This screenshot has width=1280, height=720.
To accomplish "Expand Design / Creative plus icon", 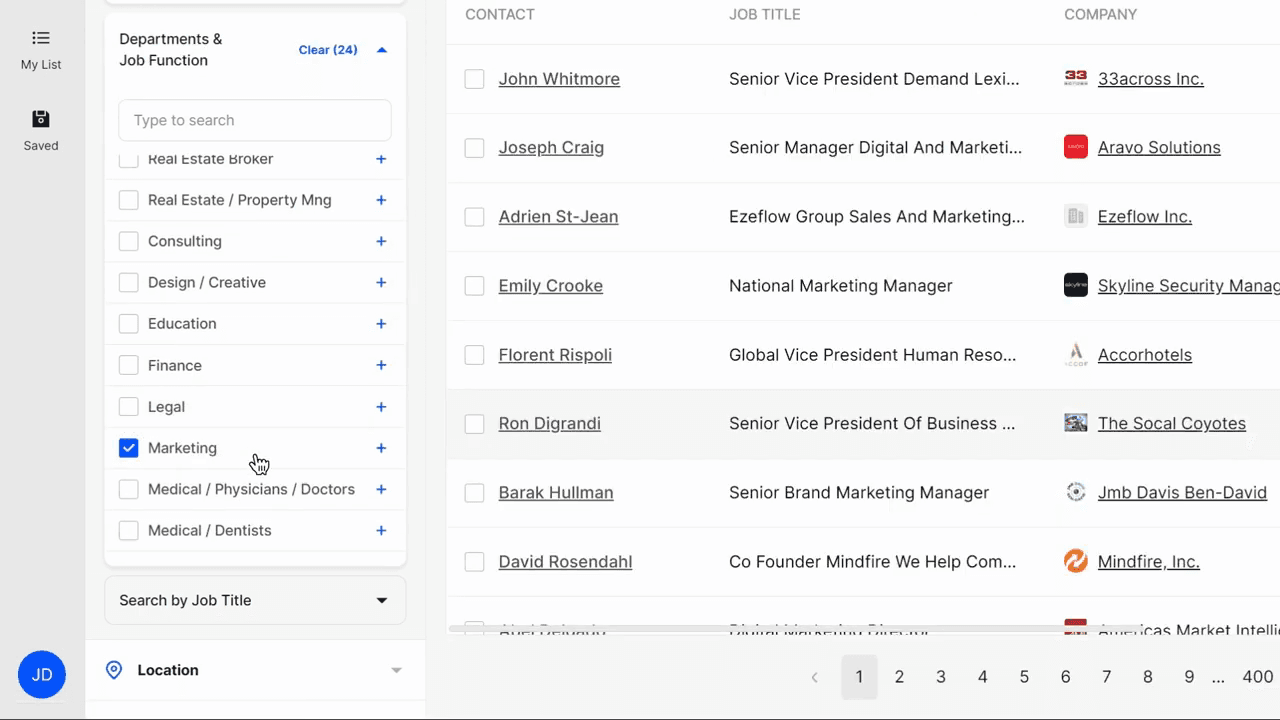I will click(381, 283).
